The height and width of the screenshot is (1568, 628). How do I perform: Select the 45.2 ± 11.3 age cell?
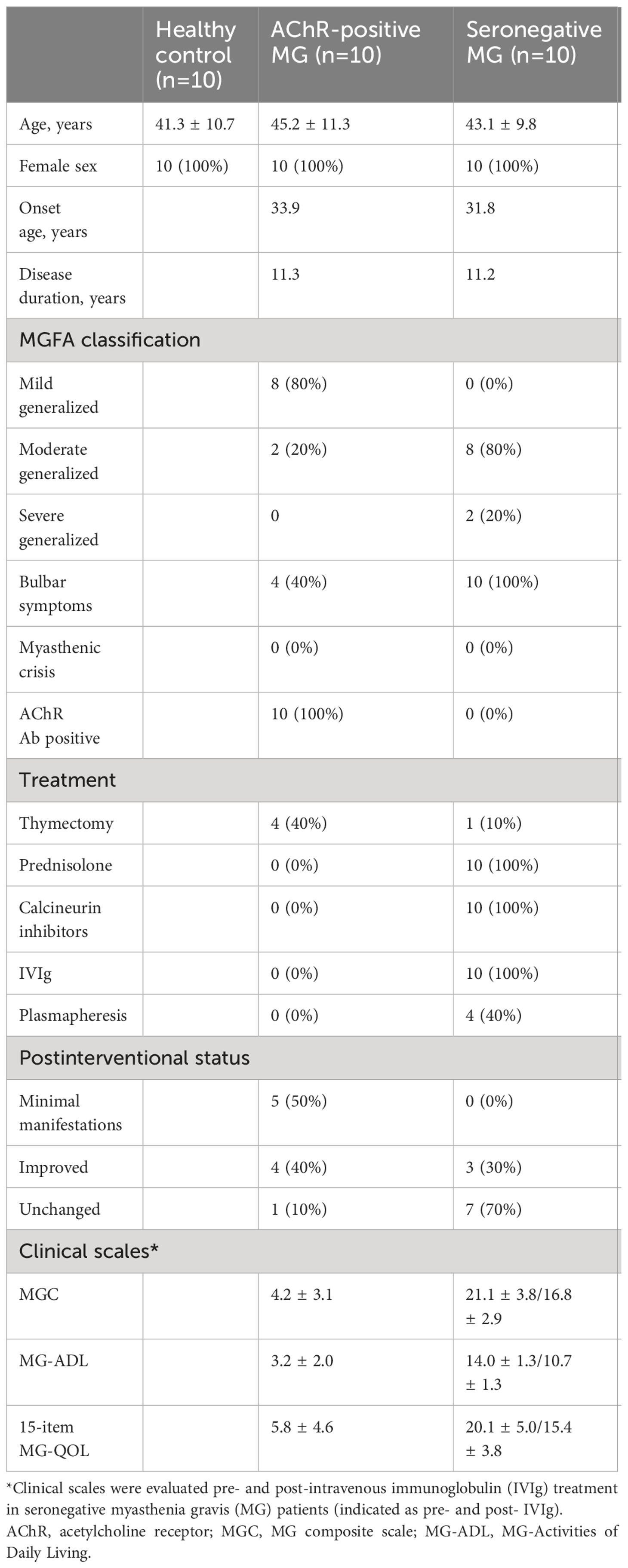click(x=311, y=124)
